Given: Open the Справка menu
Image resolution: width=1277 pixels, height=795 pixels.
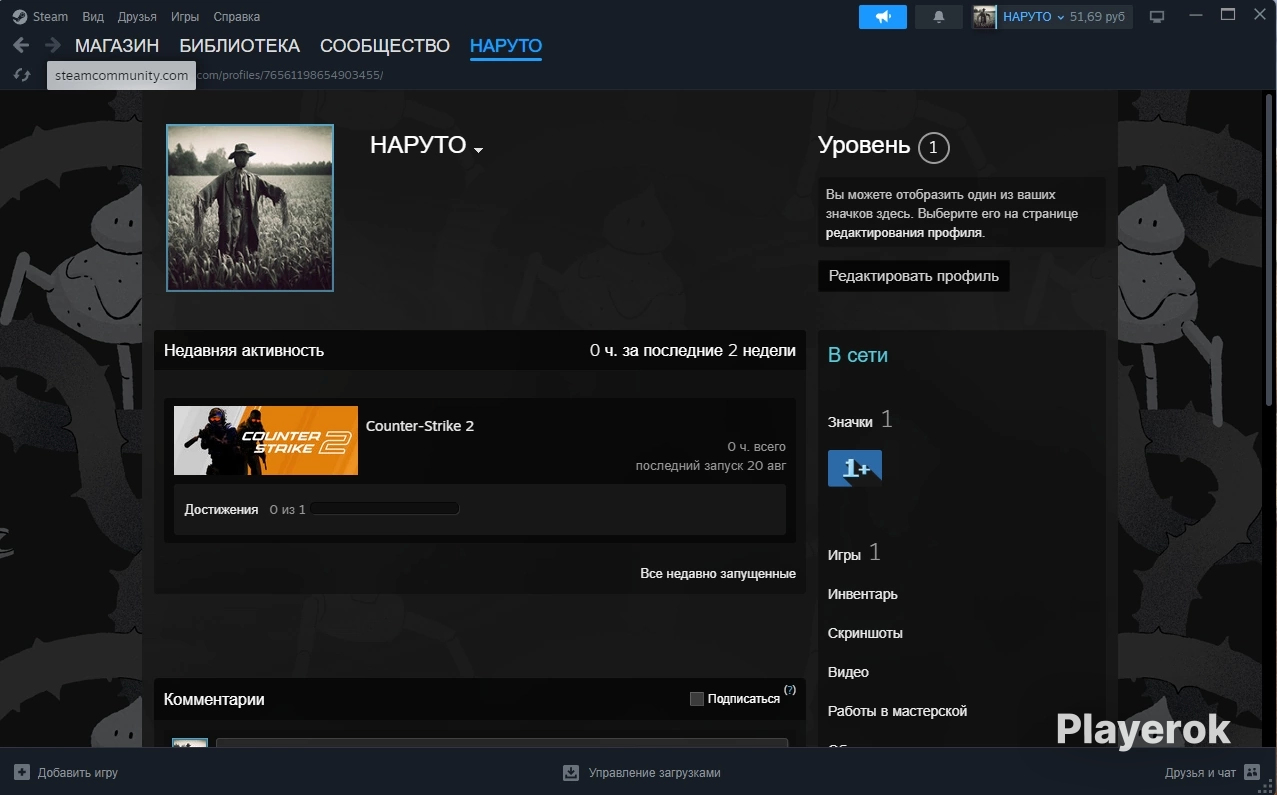Looking at the screenshot, I should pos(237,17).
